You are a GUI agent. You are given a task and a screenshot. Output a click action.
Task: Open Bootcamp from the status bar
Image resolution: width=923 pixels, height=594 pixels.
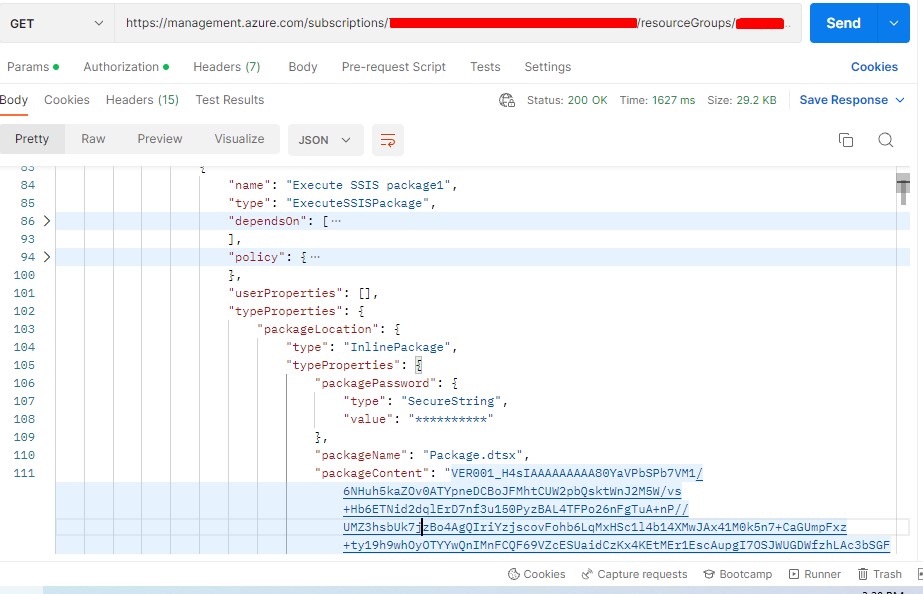click(737, 574)
